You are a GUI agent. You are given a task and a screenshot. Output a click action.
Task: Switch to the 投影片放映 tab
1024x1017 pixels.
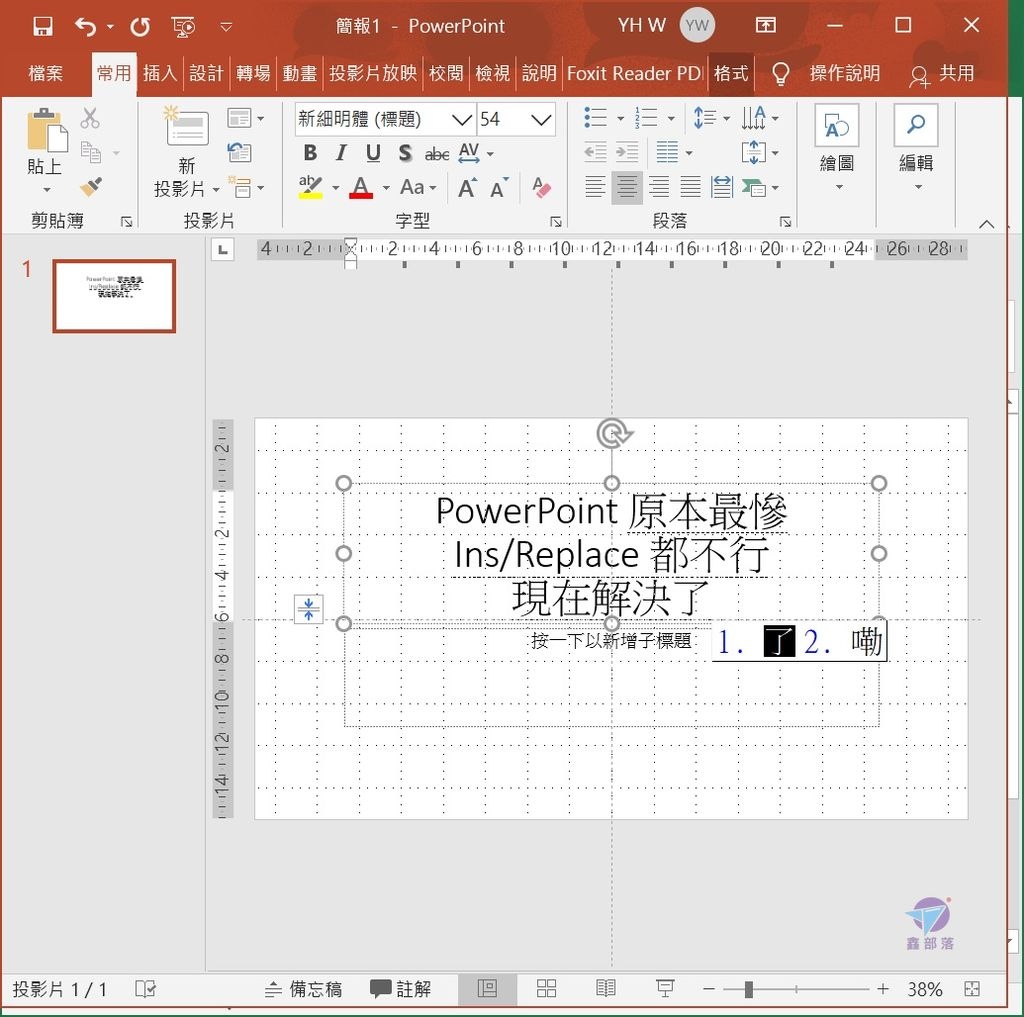pyautogui.click(x=373, y=73)
